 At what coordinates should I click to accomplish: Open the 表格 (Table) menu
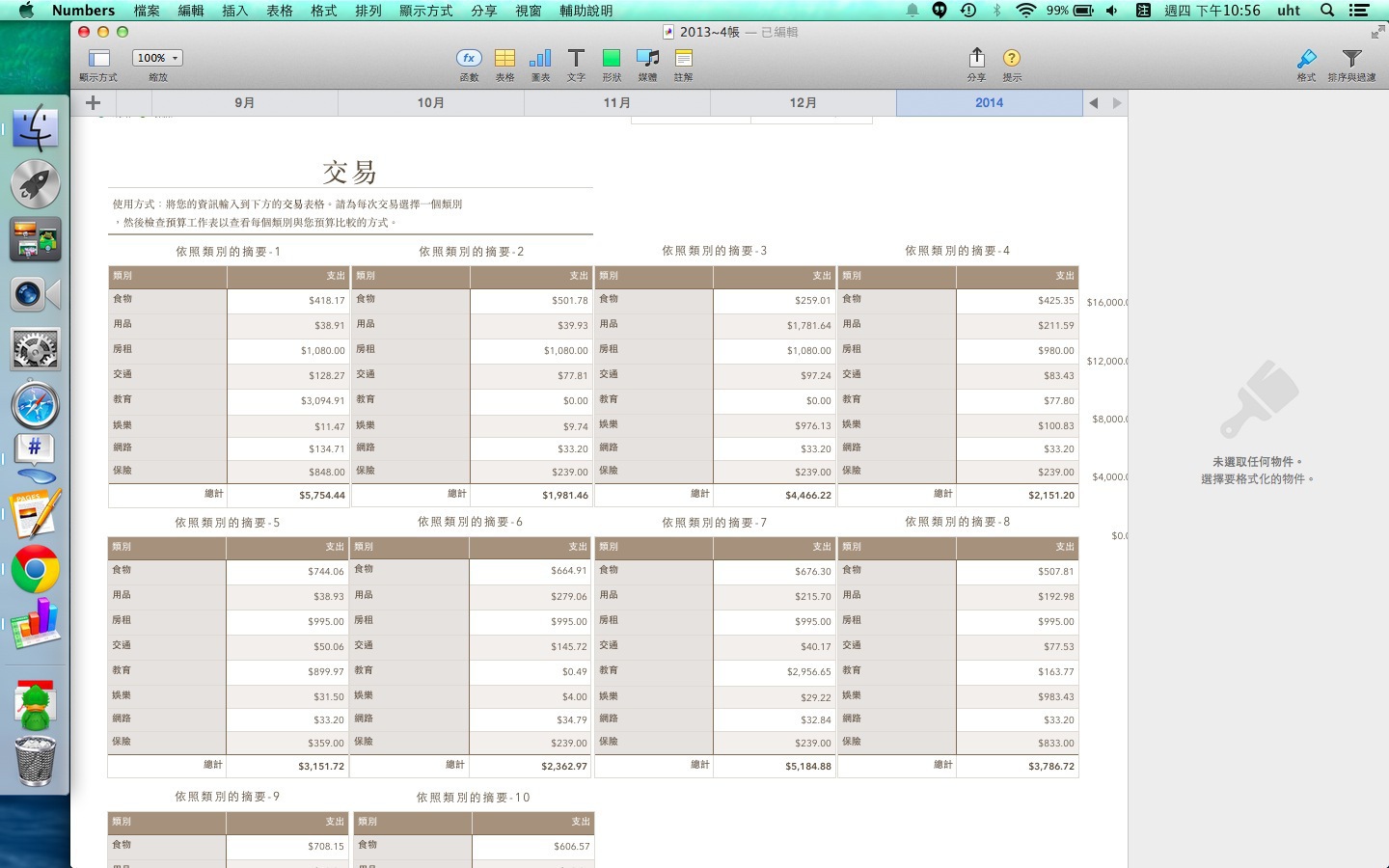point(280,11)
